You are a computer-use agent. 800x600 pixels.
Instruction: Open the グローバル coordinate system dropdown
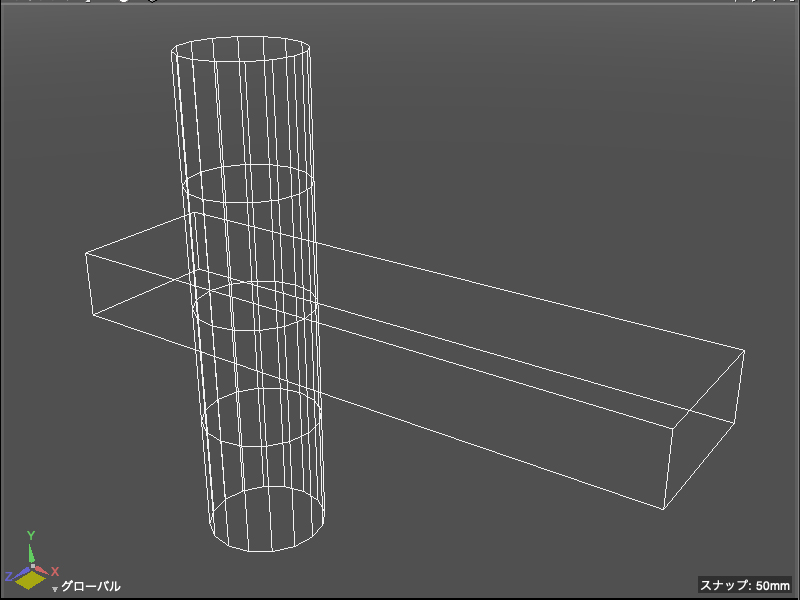87,586
